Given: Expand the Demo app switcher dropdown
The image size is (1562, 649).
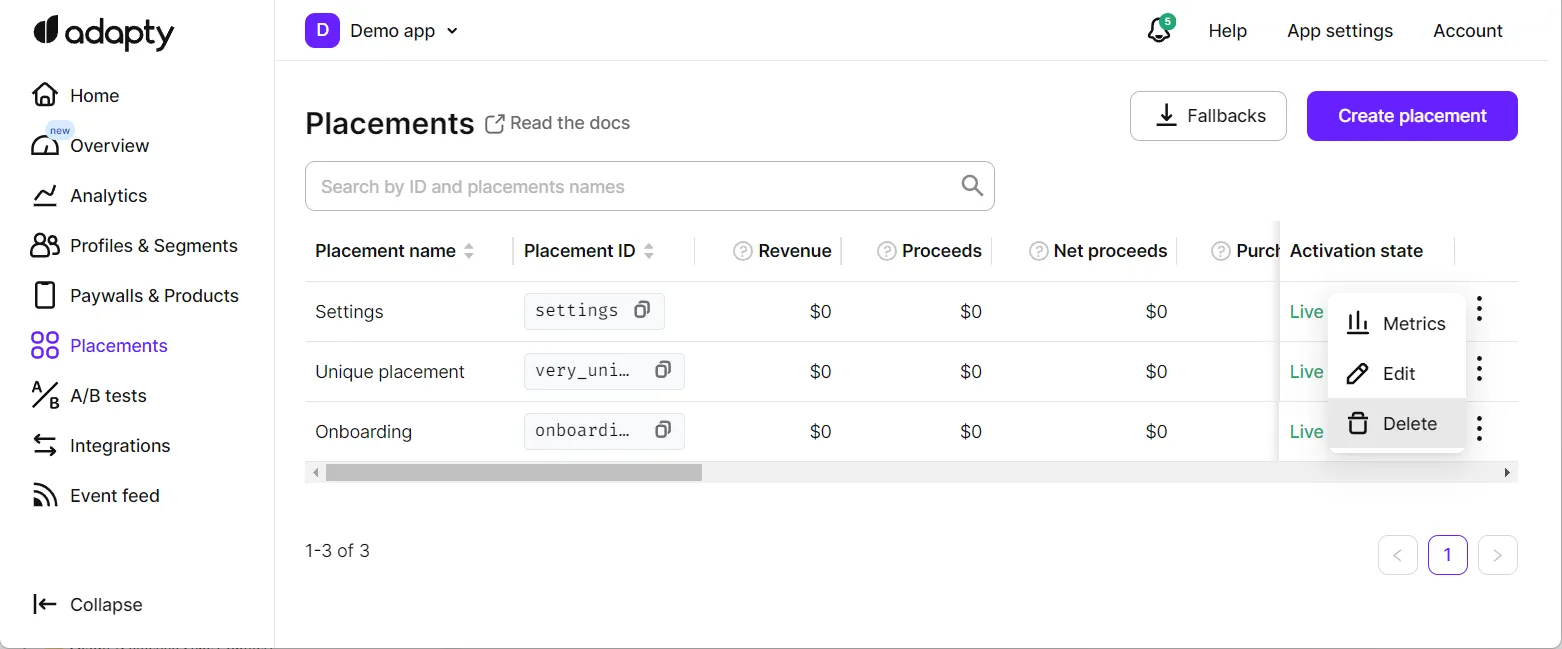Looking at the screenshot, I should coord(451,31).
